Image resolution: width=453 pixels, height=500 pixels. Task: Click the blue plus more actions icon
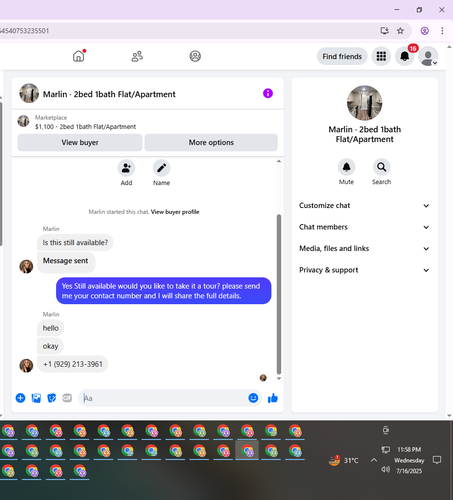pos(20,398)
